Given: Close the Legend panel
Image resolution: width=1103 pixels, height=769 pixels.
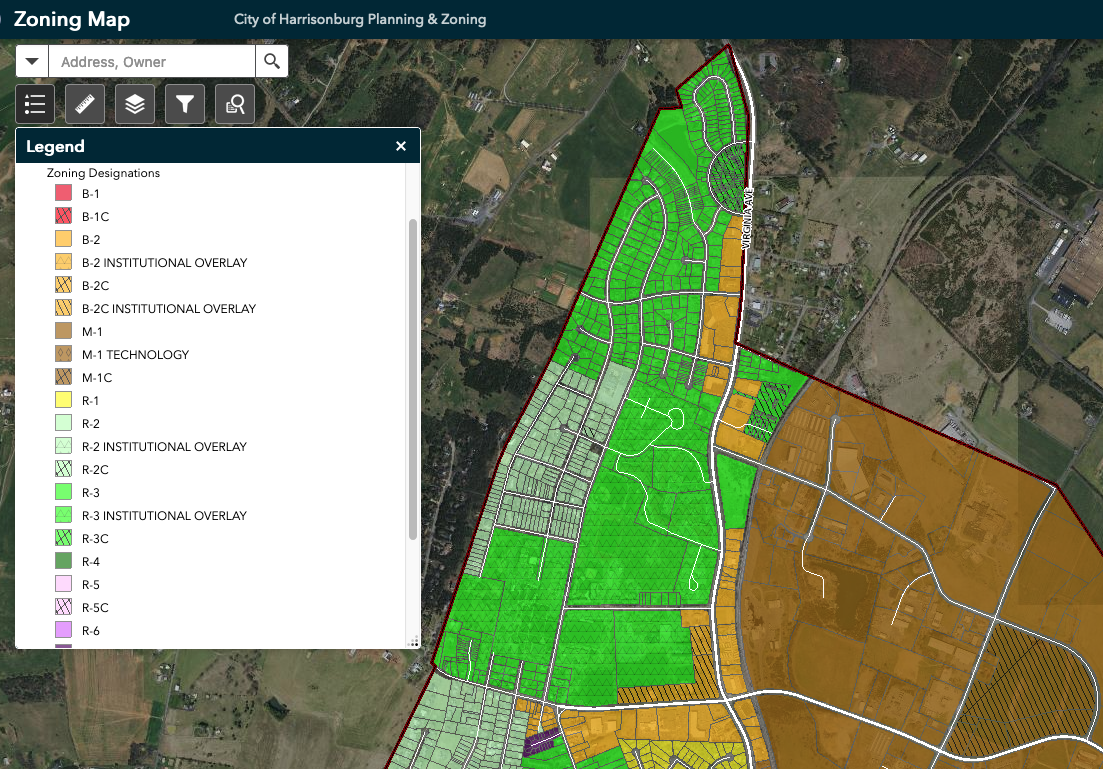Looking at the screenshot, I should (401, 146).
